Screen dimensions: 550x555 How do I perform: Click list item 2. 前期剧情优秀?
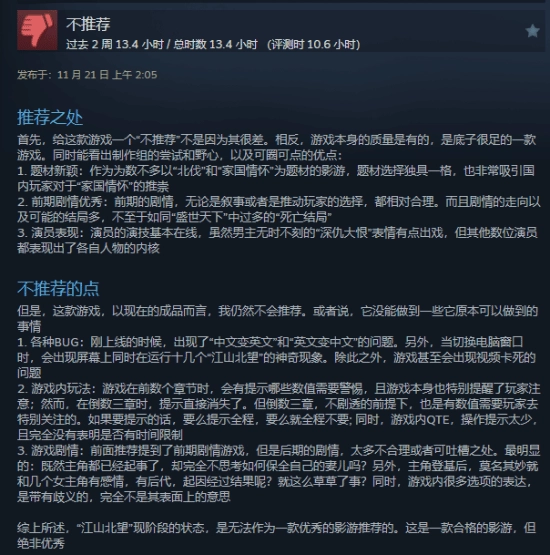(x=279, y=209)
